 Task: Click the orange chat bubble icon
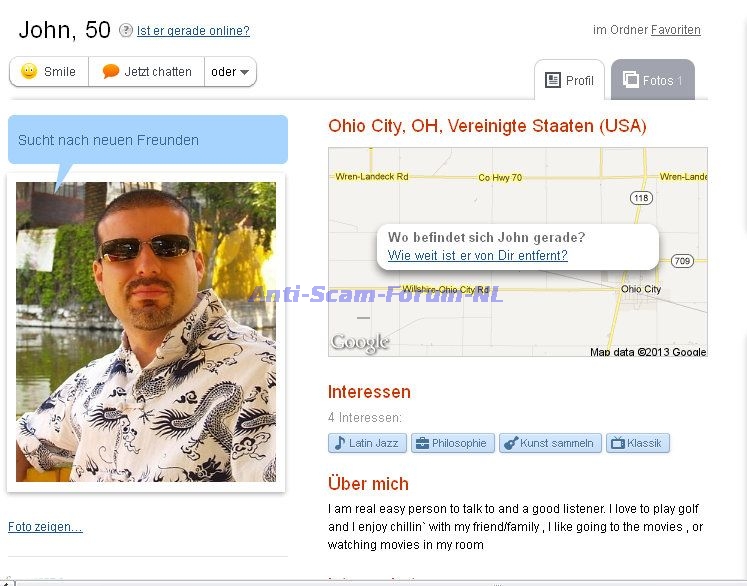(x=111, y=71)
